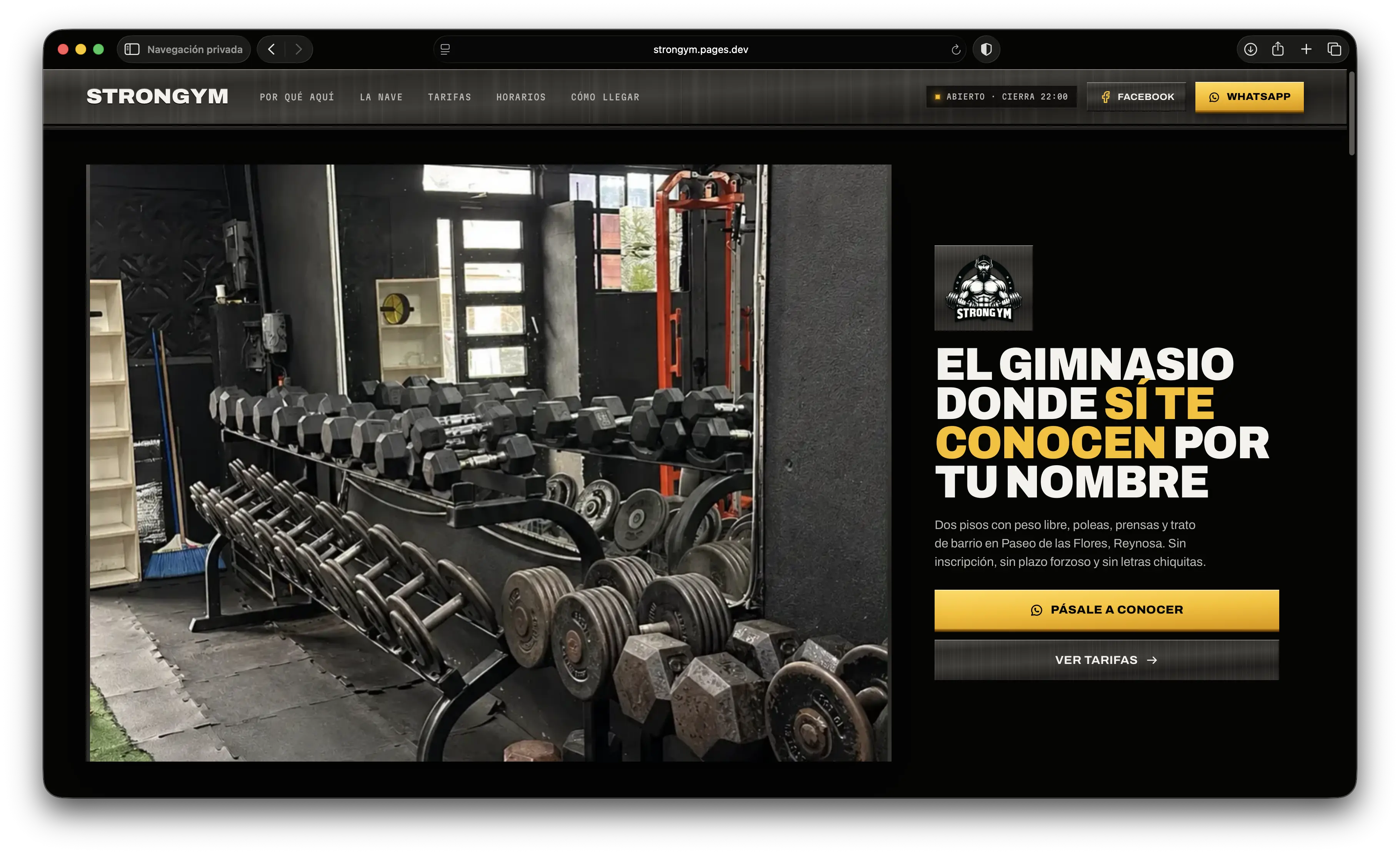
Task: Open the Tarifas nav link
Action: [450, 97]
